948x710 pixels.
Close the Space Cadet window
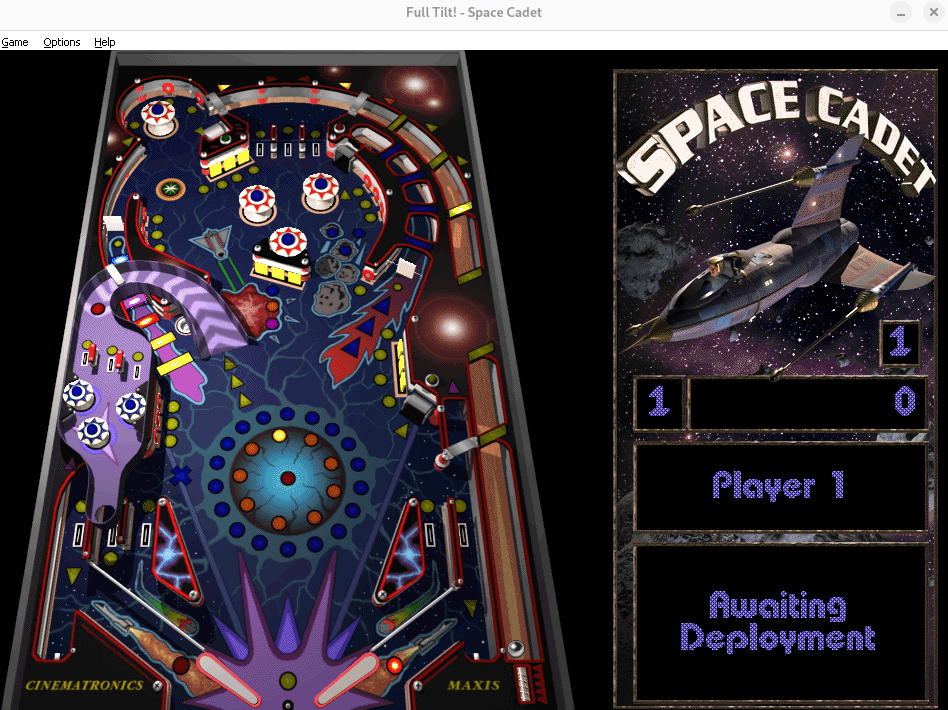pyautogui.click(x=933, y=13)
